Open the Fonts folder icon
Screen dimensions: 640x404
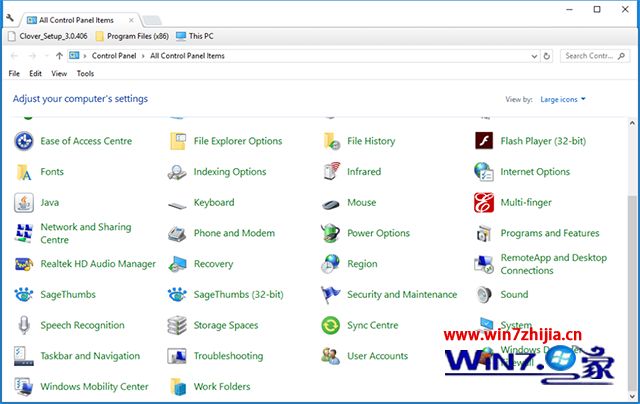24,172
